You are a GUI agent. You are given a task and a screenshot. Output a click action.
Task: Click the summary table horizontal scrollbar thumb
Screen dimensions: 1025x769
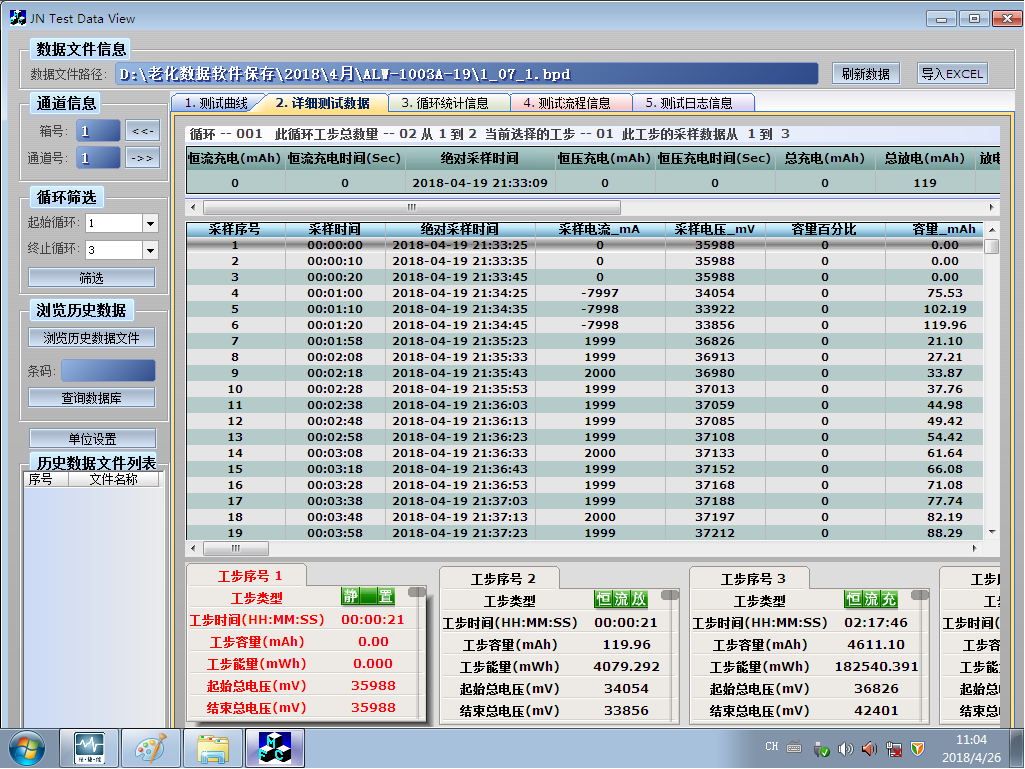click(x=412, y=208)
